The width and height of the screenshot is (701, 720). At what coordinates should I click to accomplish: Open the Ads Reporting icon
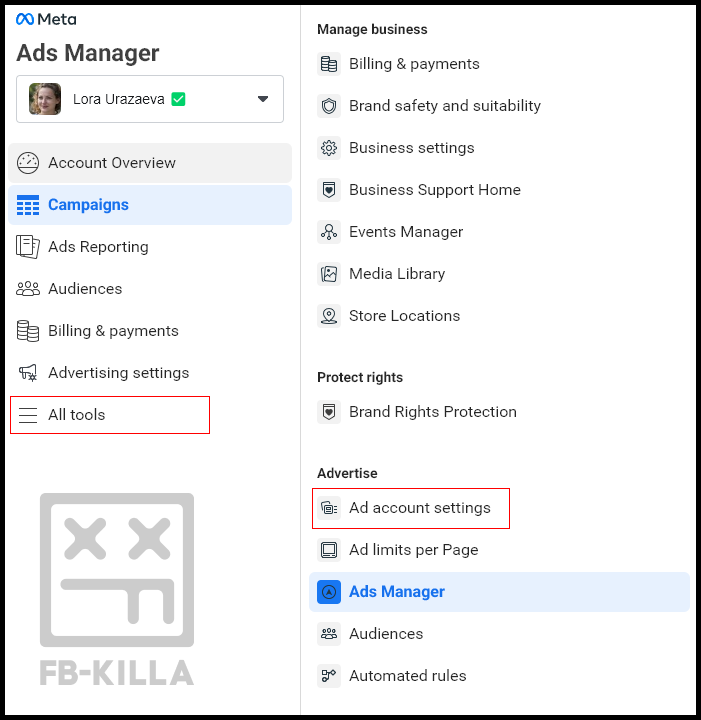pos(28,247)
